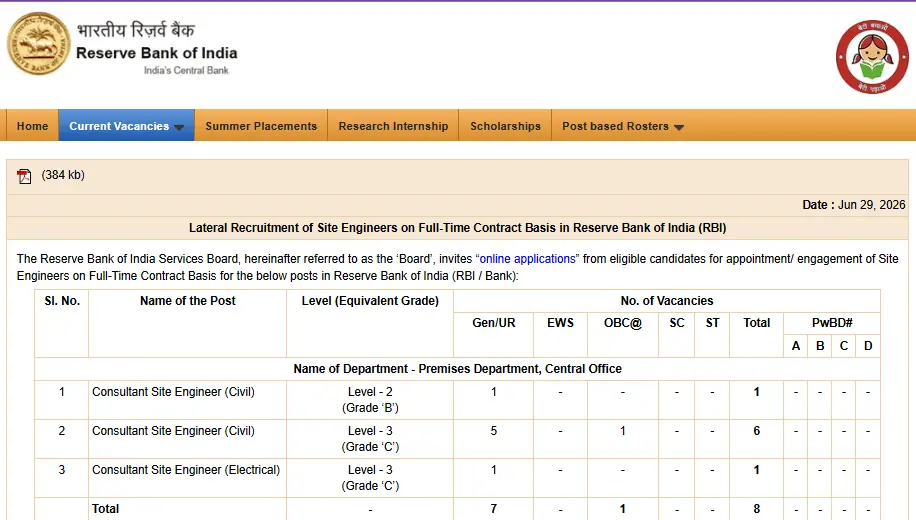This screenshot has width=916, height=520.
Task: Click the Beti Bachao girl-child logo
Action: (872, 57)
